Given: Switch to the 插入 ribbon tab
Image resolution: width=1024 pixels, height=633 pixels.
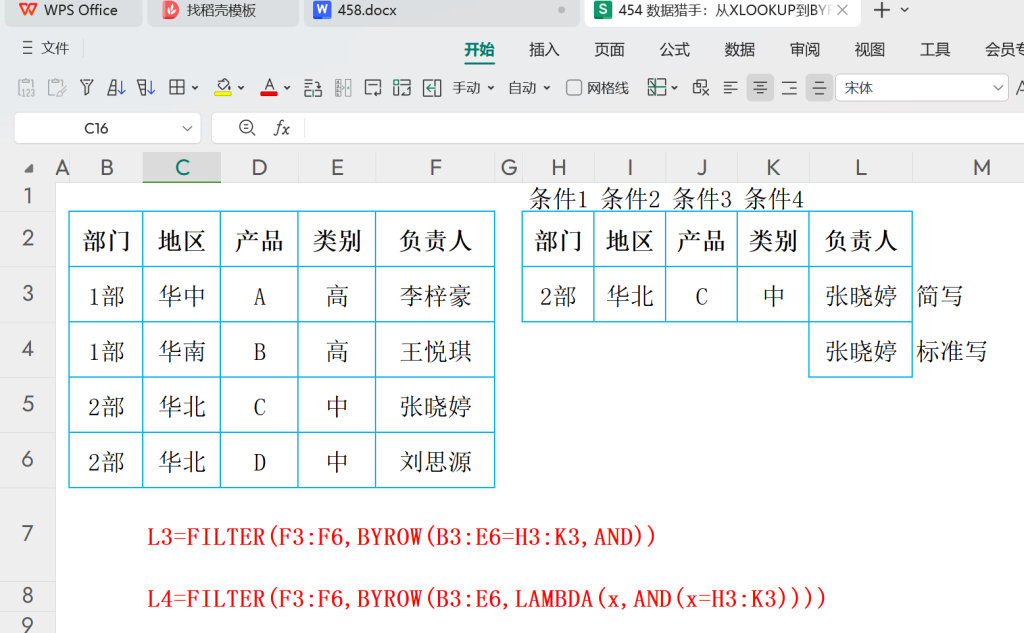Looking at the screenshot, I should click(544, 50).
